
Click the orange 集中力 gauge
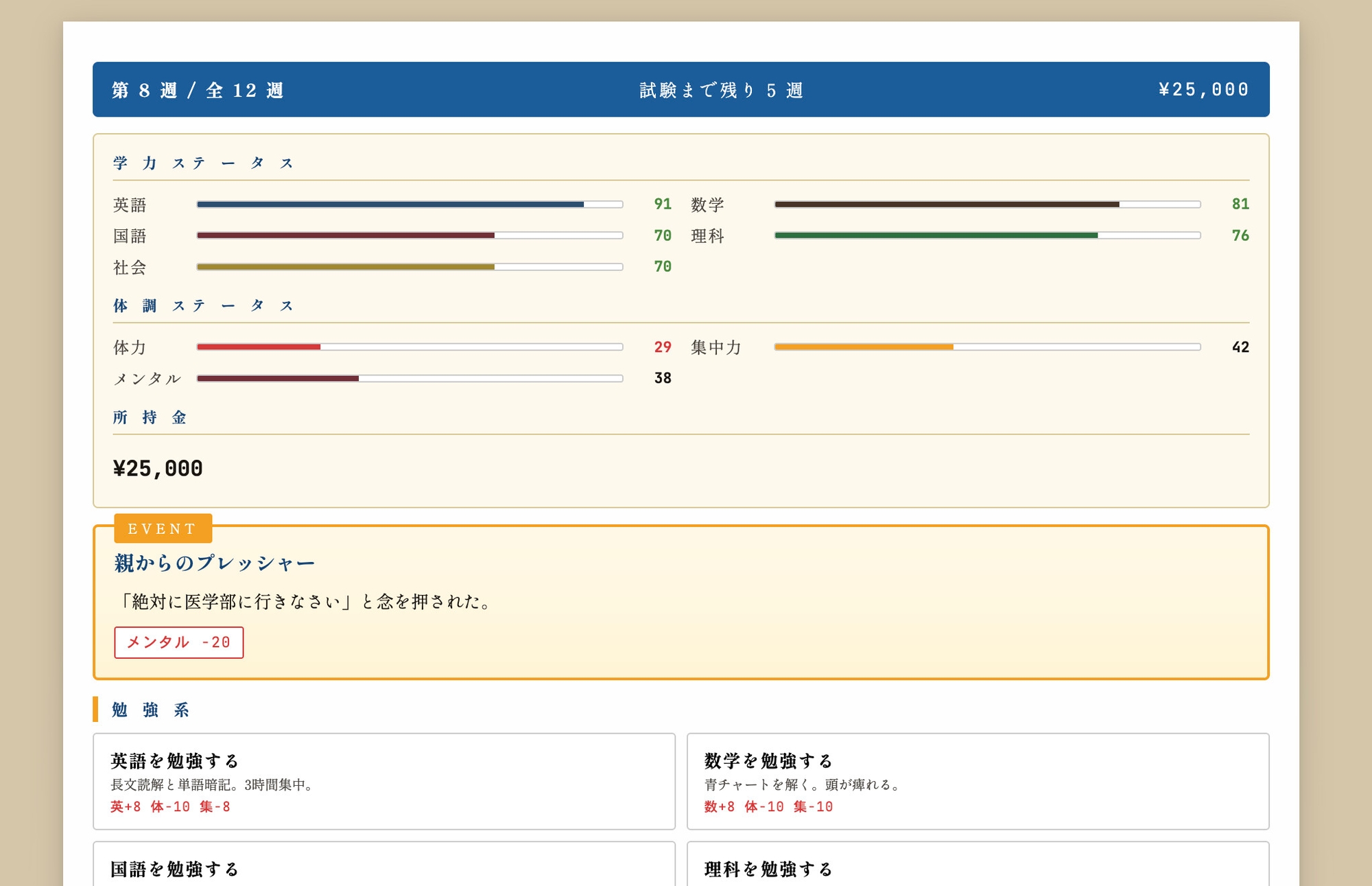[x=987, y=347]
